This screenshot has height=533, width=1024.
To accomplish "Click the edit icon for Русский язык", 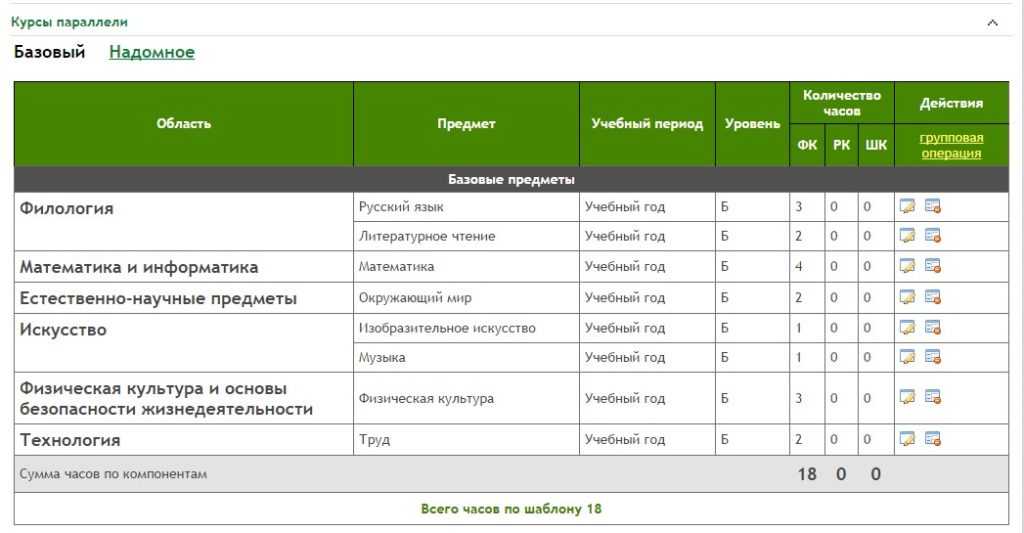I will (907, 207).
